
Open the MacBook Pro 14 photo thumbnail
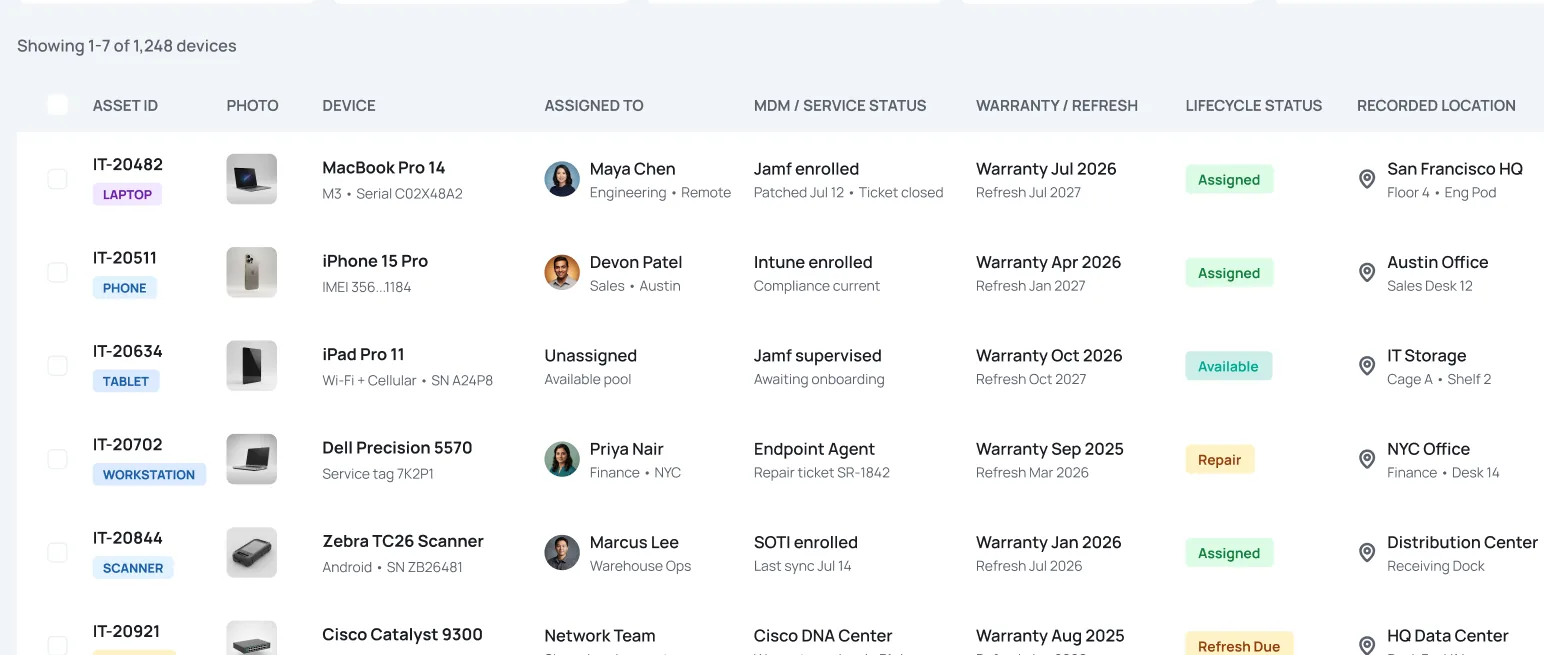point(252,179)
